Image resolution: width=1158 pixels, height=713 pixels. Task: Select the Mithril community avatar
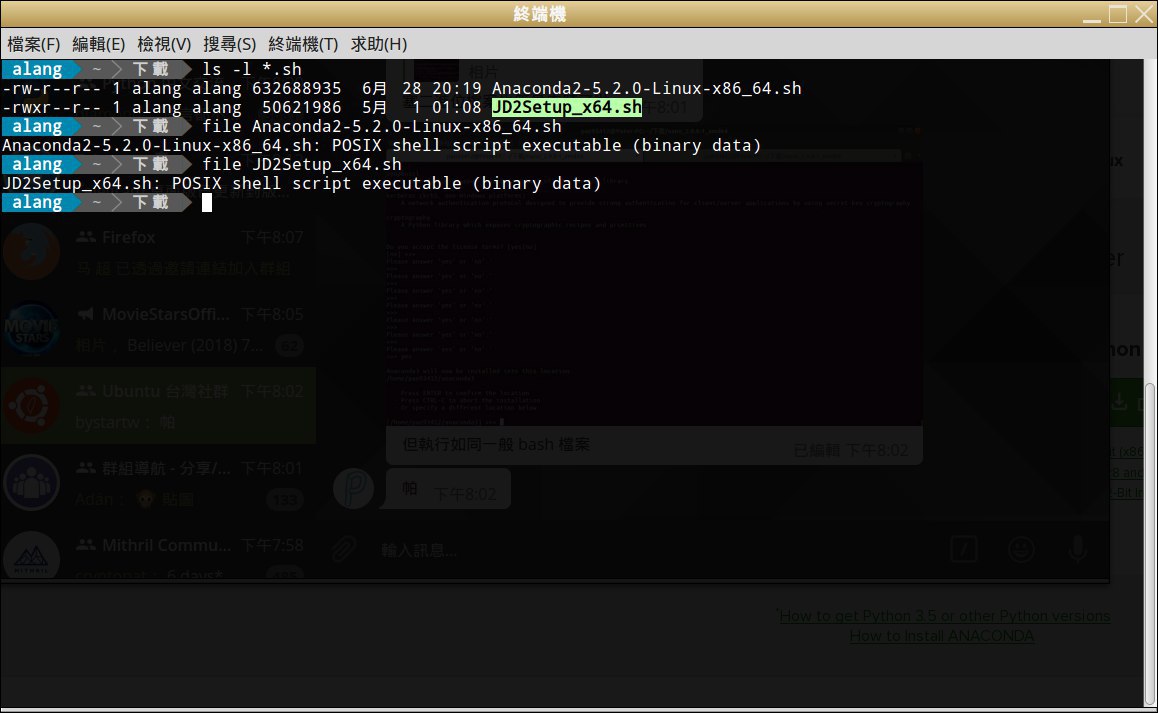point(31,556)
